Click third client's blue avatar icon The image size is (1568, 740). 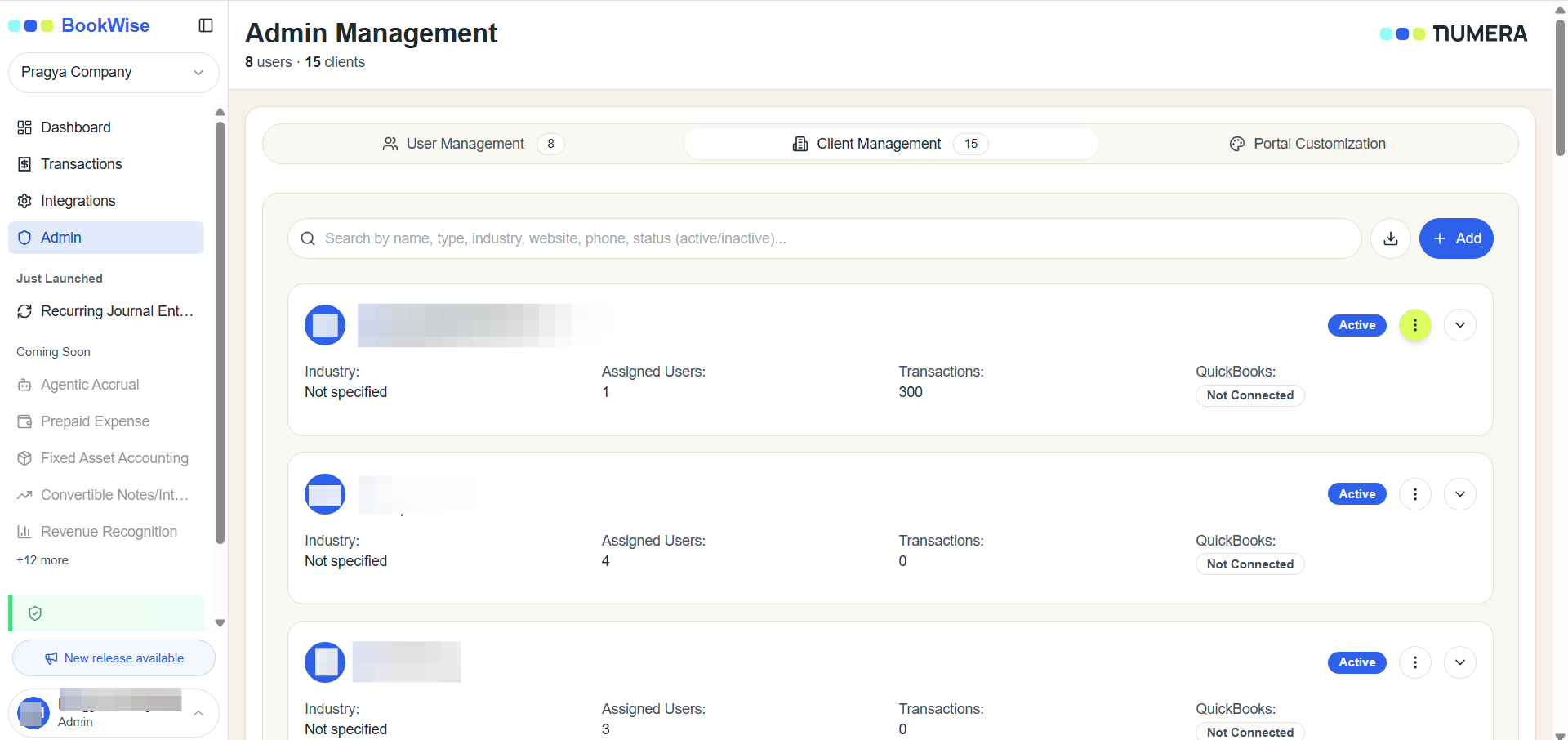325,662
